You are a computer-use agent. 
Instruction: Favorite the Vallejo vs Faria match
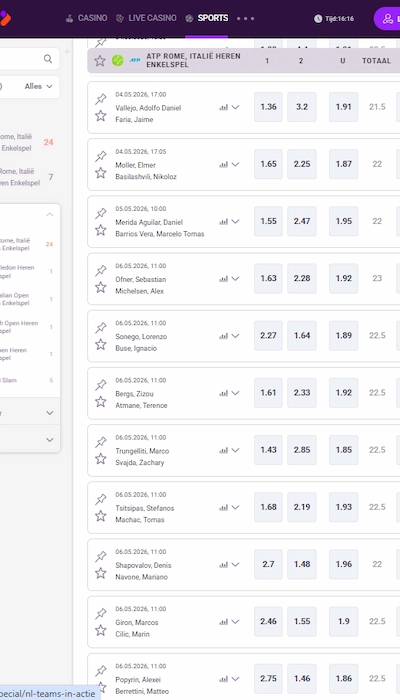(x=101, y=116)
